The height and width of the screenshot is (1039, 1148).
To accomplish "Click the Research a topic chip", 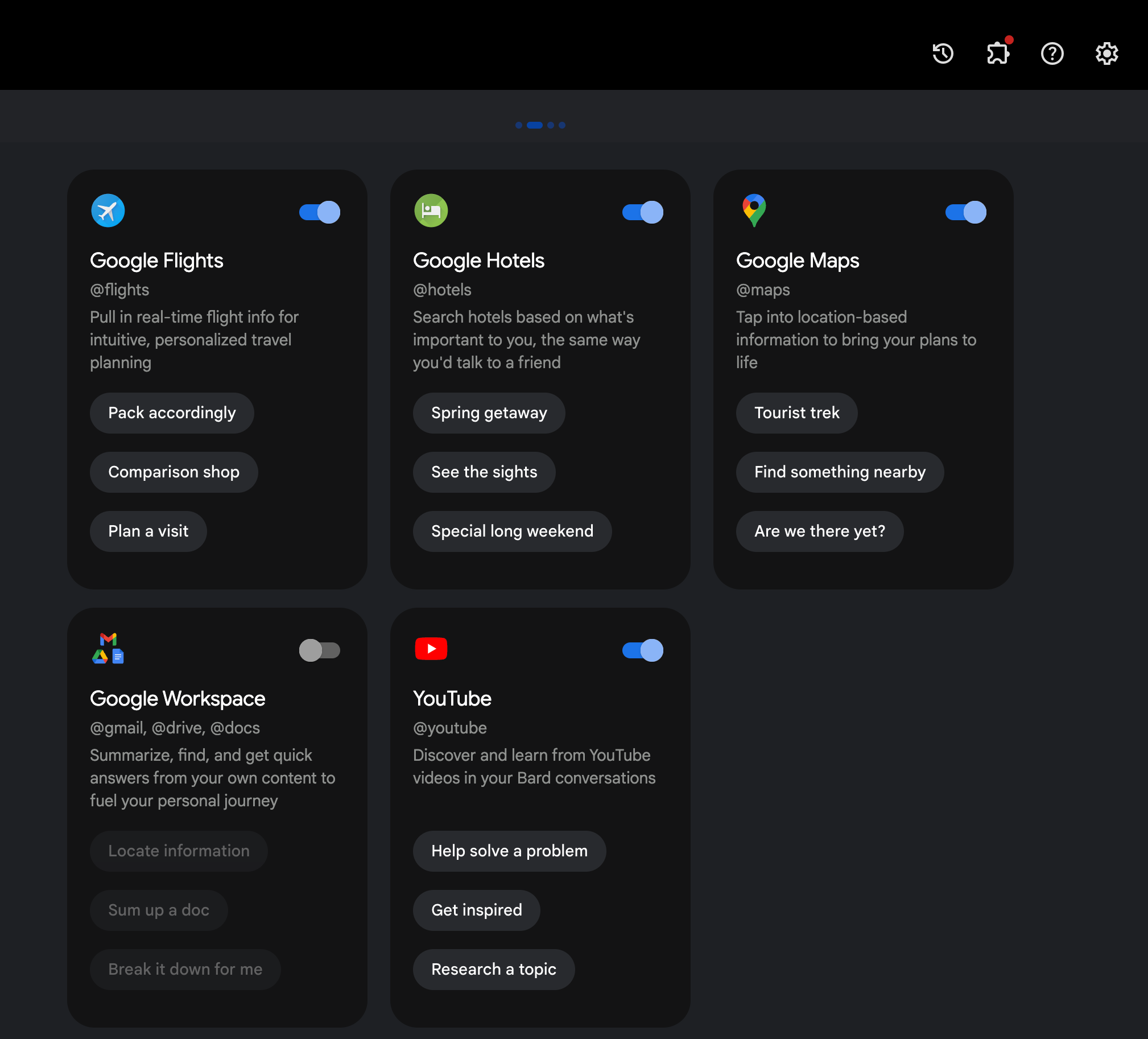I will coord(494,970).
